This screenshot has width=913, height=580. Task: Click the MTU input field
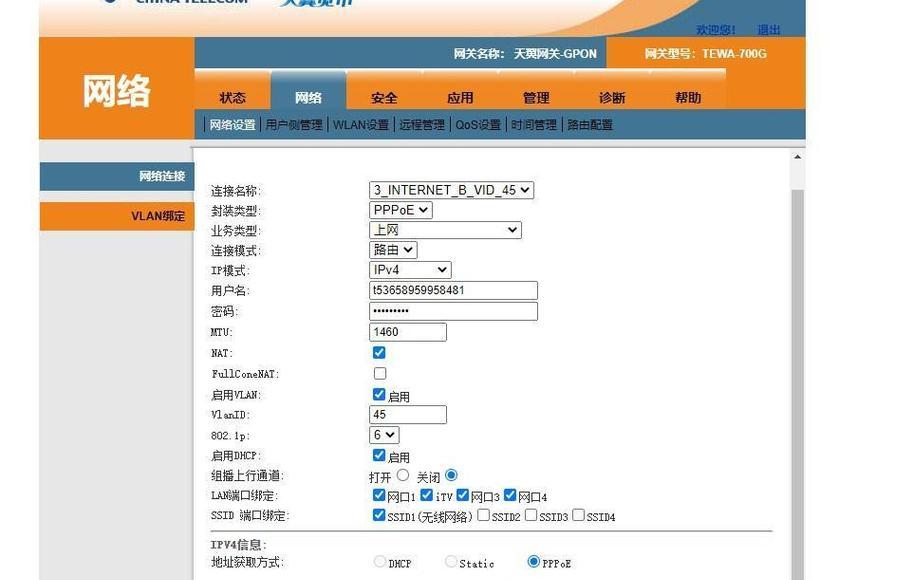click(408, 332)
